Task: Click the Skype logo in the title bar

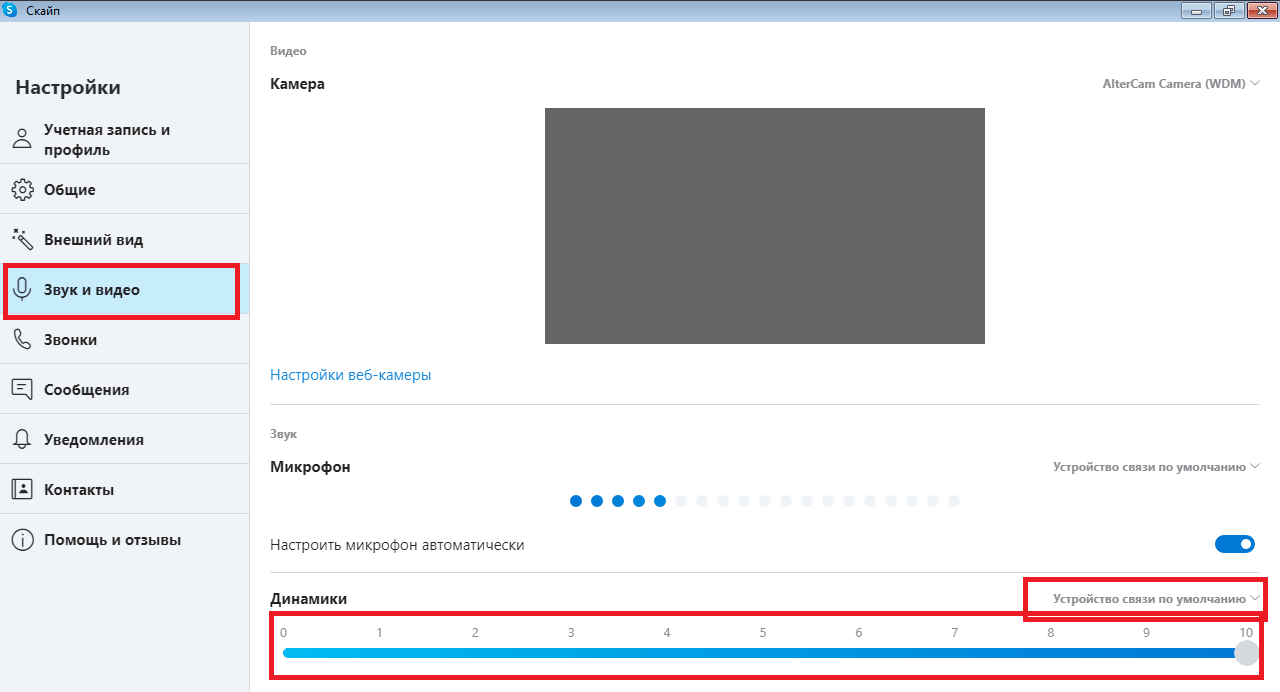Action: coord(11,10)
